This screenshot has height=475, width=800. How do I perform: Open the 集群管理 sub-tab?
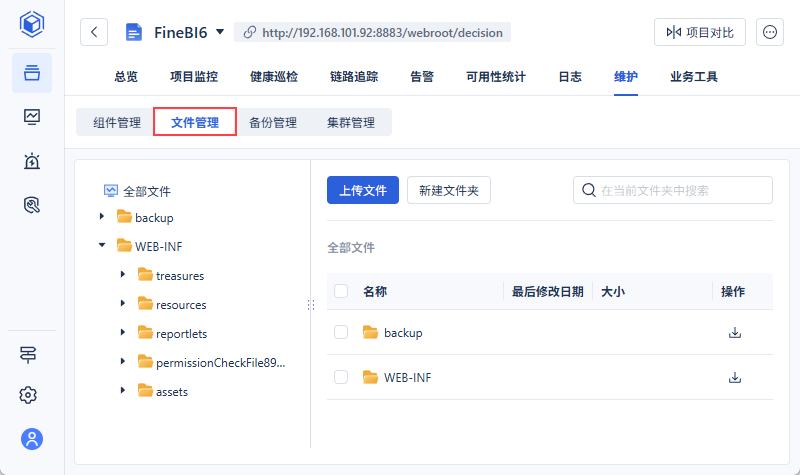point(351,122)
